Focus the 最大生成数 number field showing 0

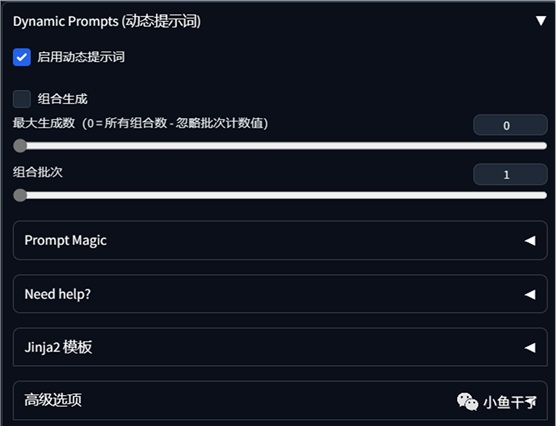(510, 125)
